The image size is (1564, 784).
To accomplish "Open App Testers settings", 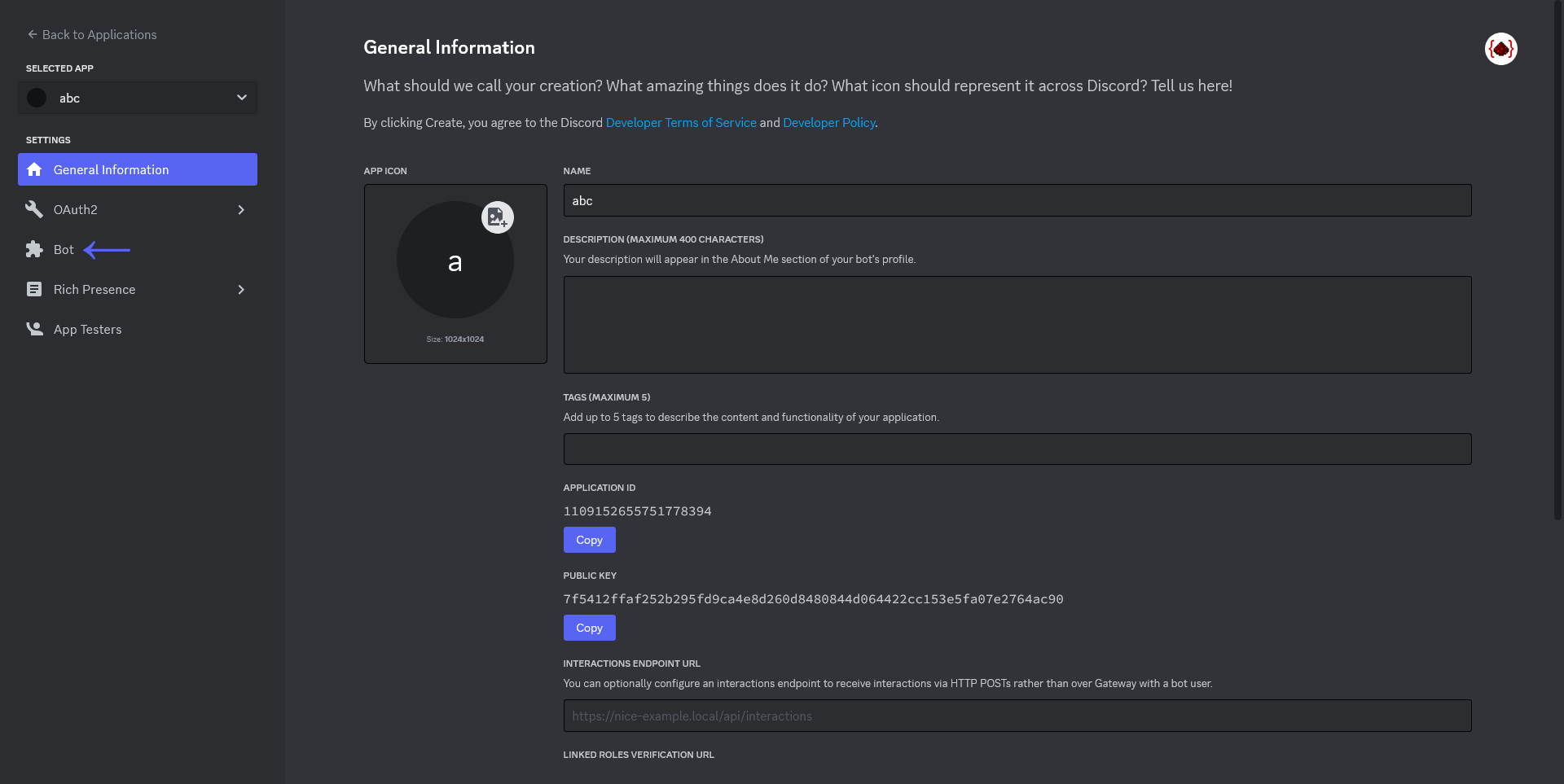I will click(138, 329).
